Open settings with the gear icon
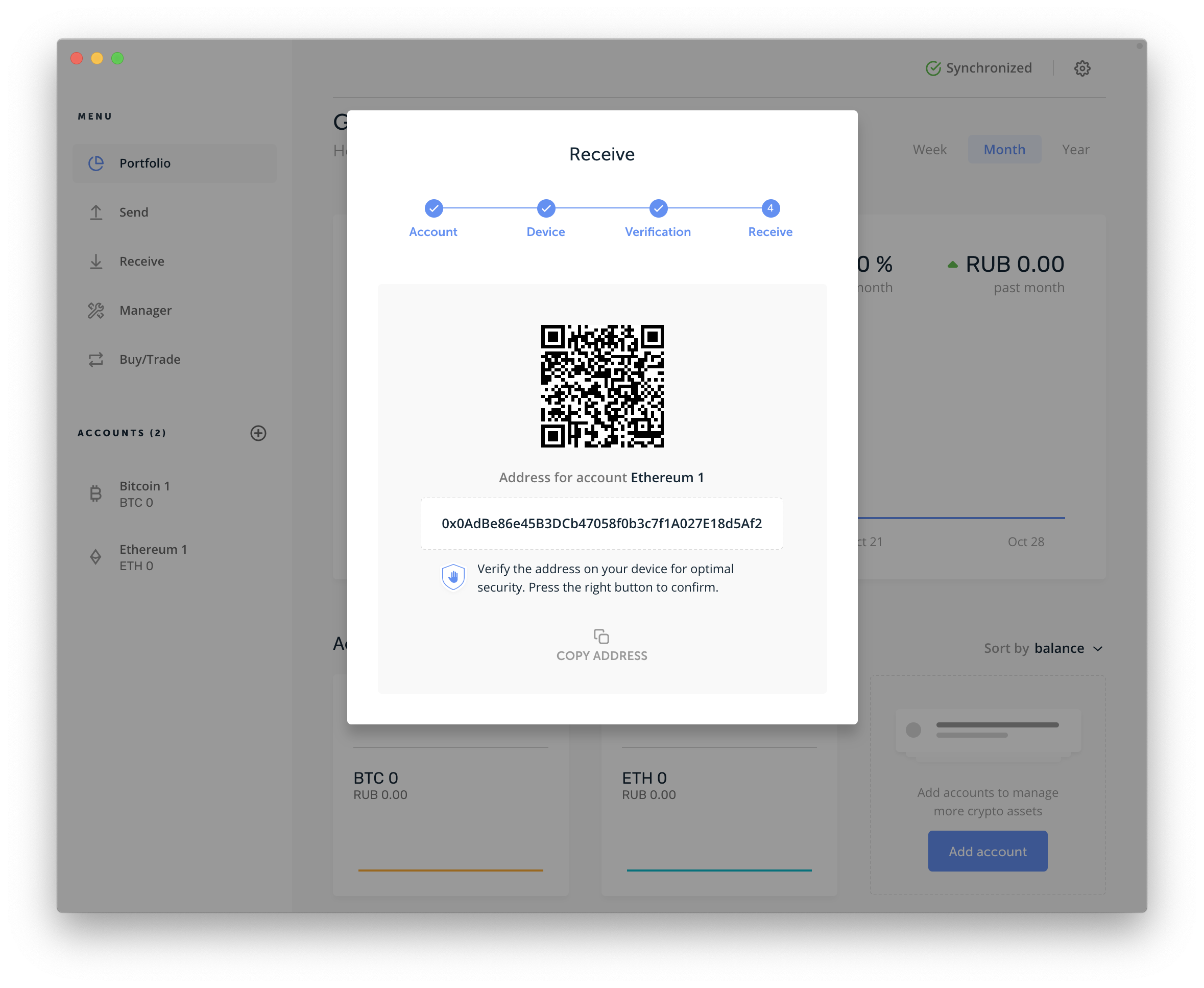The height and width of the screenshot is (988, 1204). point(1082,68)
